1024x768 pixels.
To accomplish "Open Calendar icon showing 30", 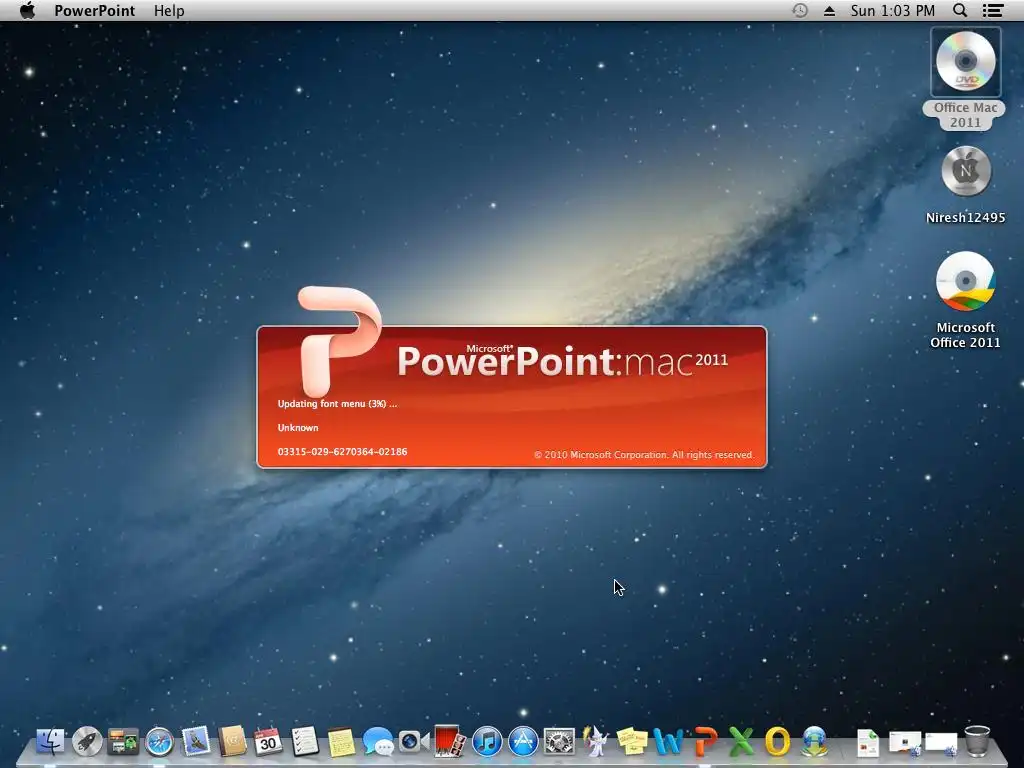I will [x=268, y=742].
